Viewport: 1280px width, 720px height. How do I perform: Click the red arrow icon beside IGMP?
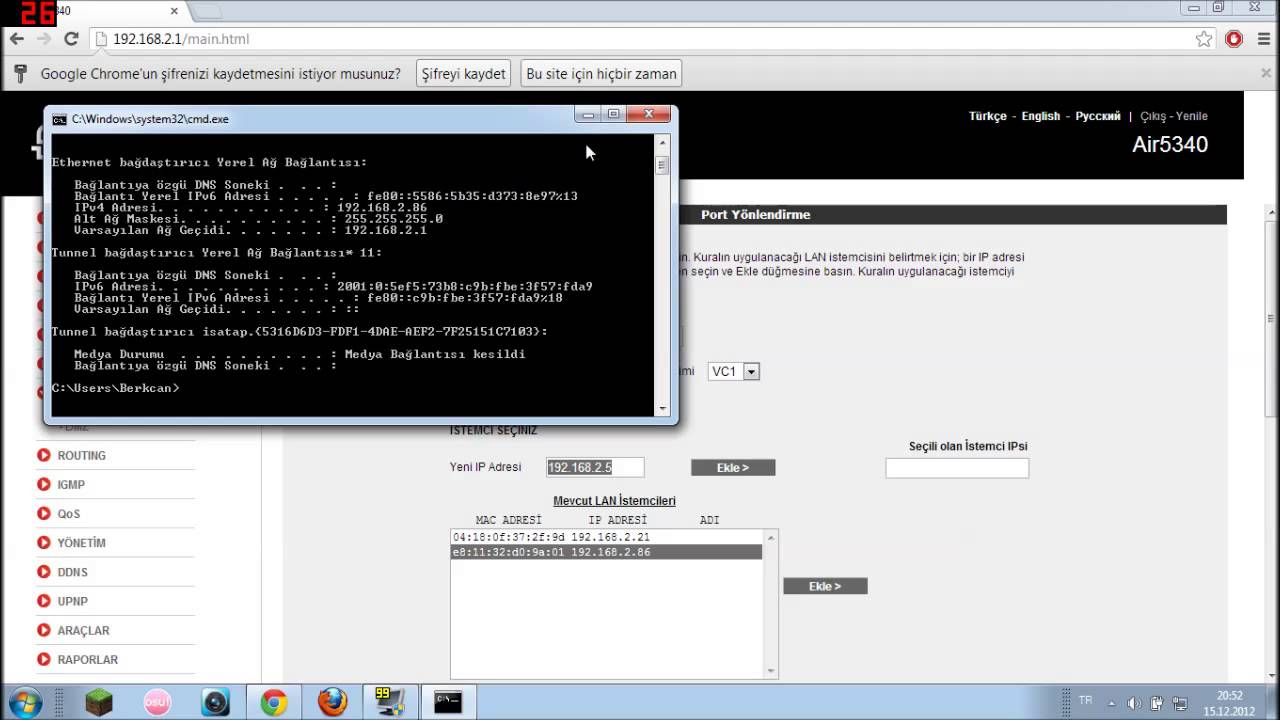tap(44, 484)
